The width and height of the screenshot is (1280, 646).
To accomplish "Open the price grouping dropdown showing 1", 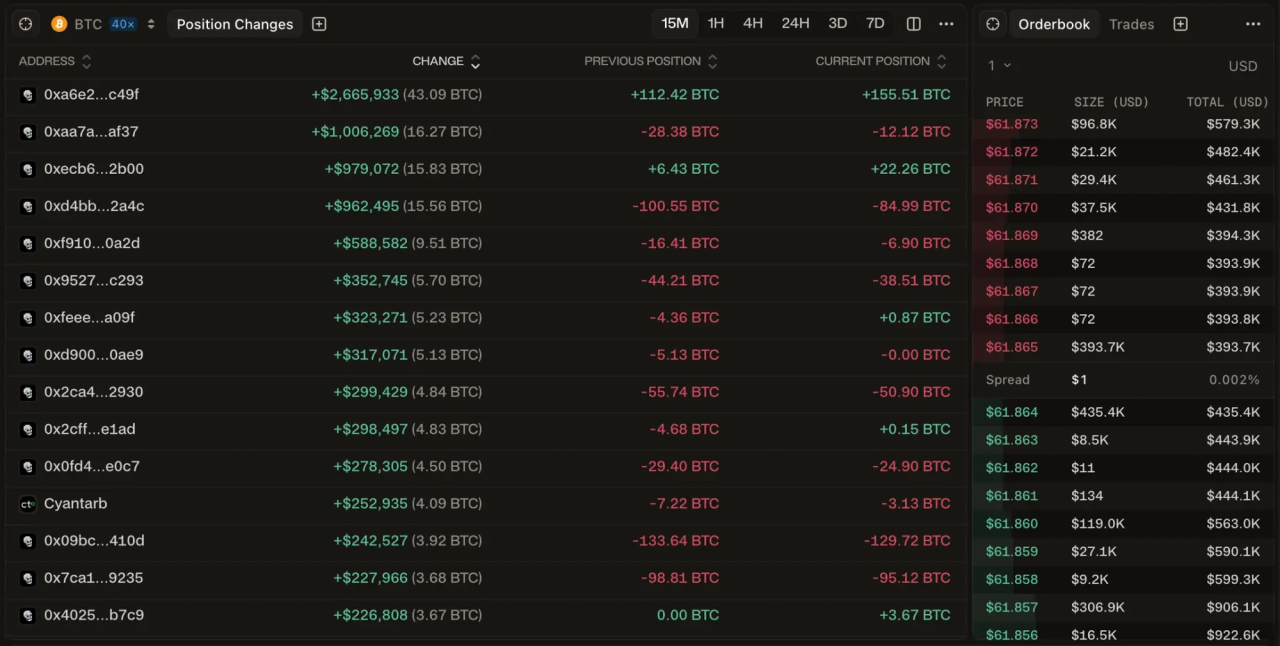I will point(999,65).
